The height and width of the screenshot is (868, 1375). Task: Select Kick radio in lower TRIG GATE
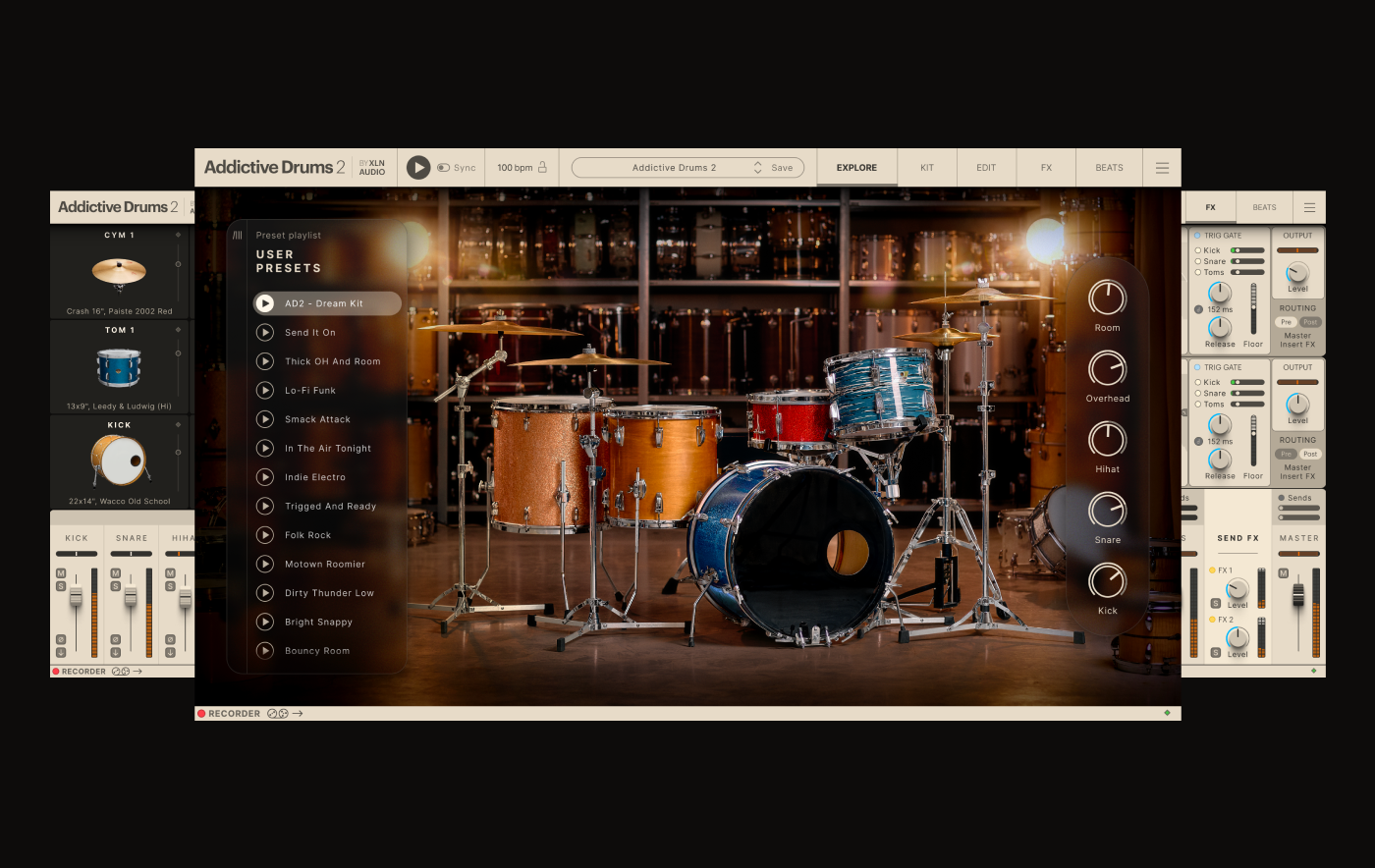point(1198,382)
